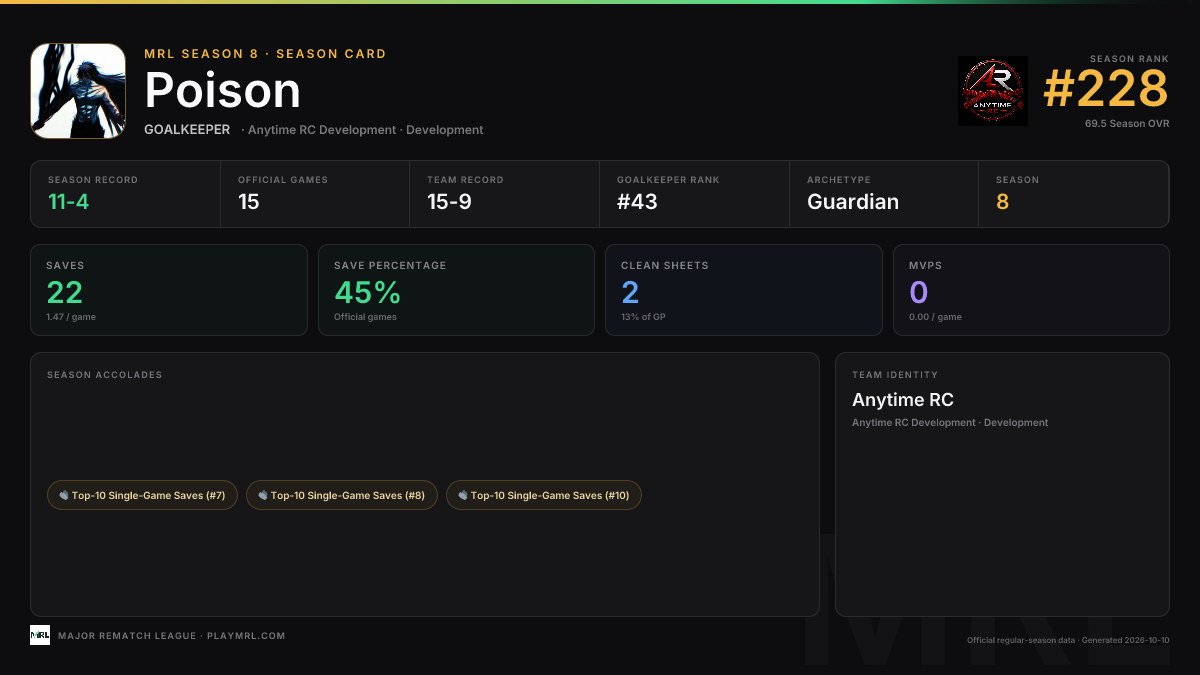The height and width of the screenshot is (675, 1200).
Task: Click the "#228" season rank number
Action: 1106,90
